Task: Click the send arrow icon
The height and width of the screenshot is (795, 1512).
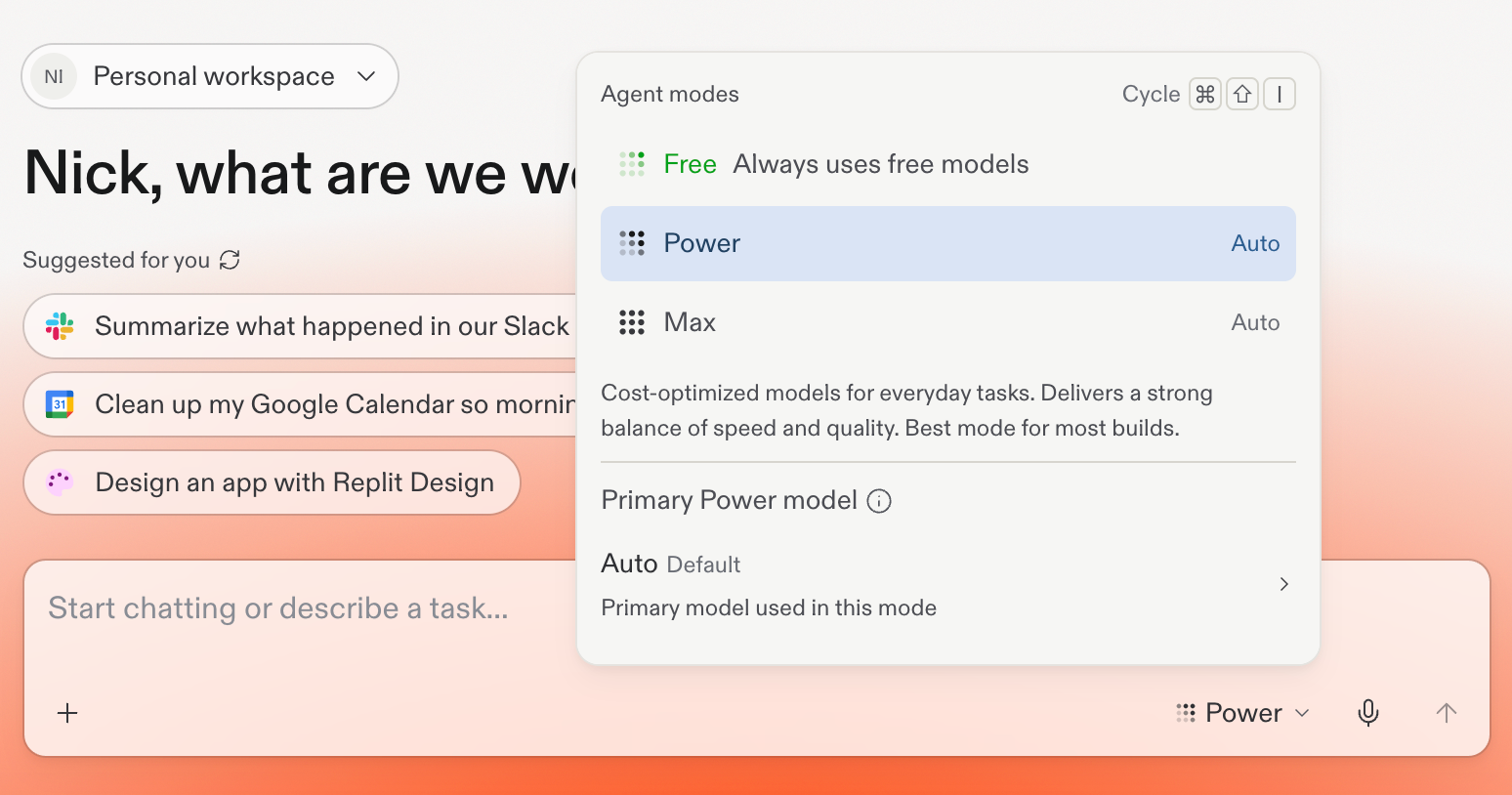Action: [x=1447, y=713]
